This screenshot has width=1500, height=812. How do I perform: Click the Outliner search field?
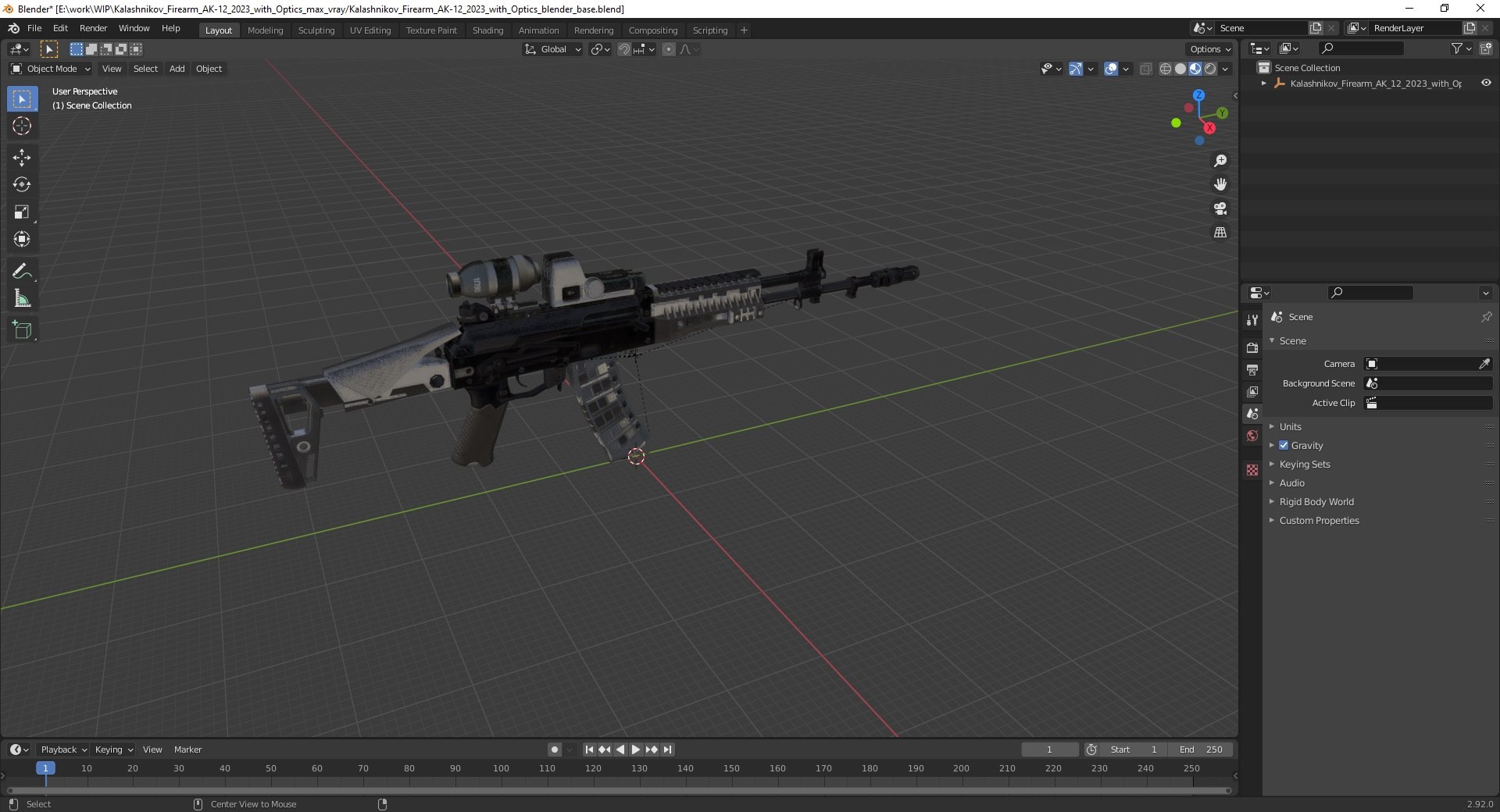(1360, 48)
